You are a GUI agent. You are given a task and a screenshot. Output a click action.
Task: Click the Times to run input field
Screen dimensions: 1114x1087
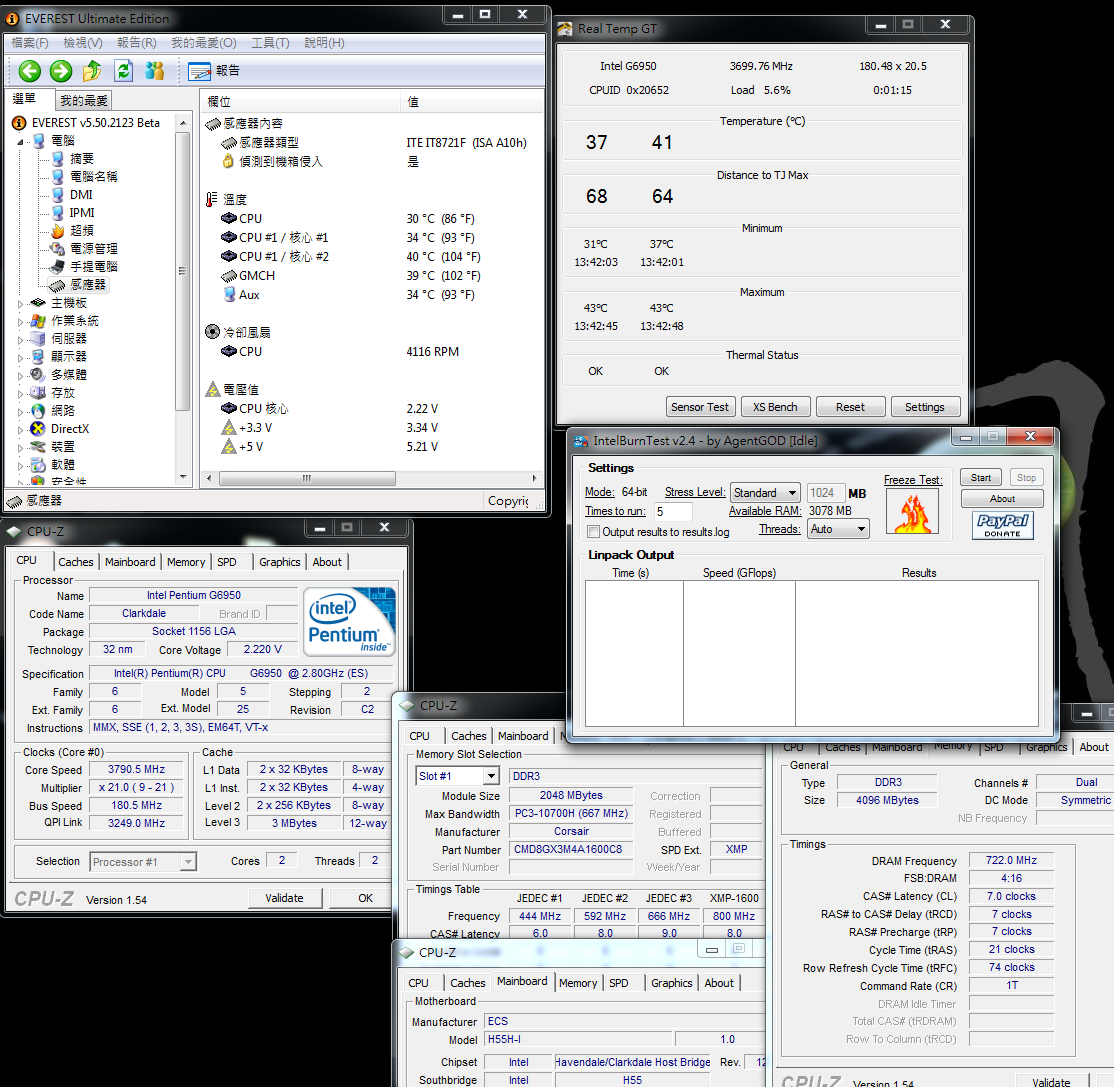point(673,511)
